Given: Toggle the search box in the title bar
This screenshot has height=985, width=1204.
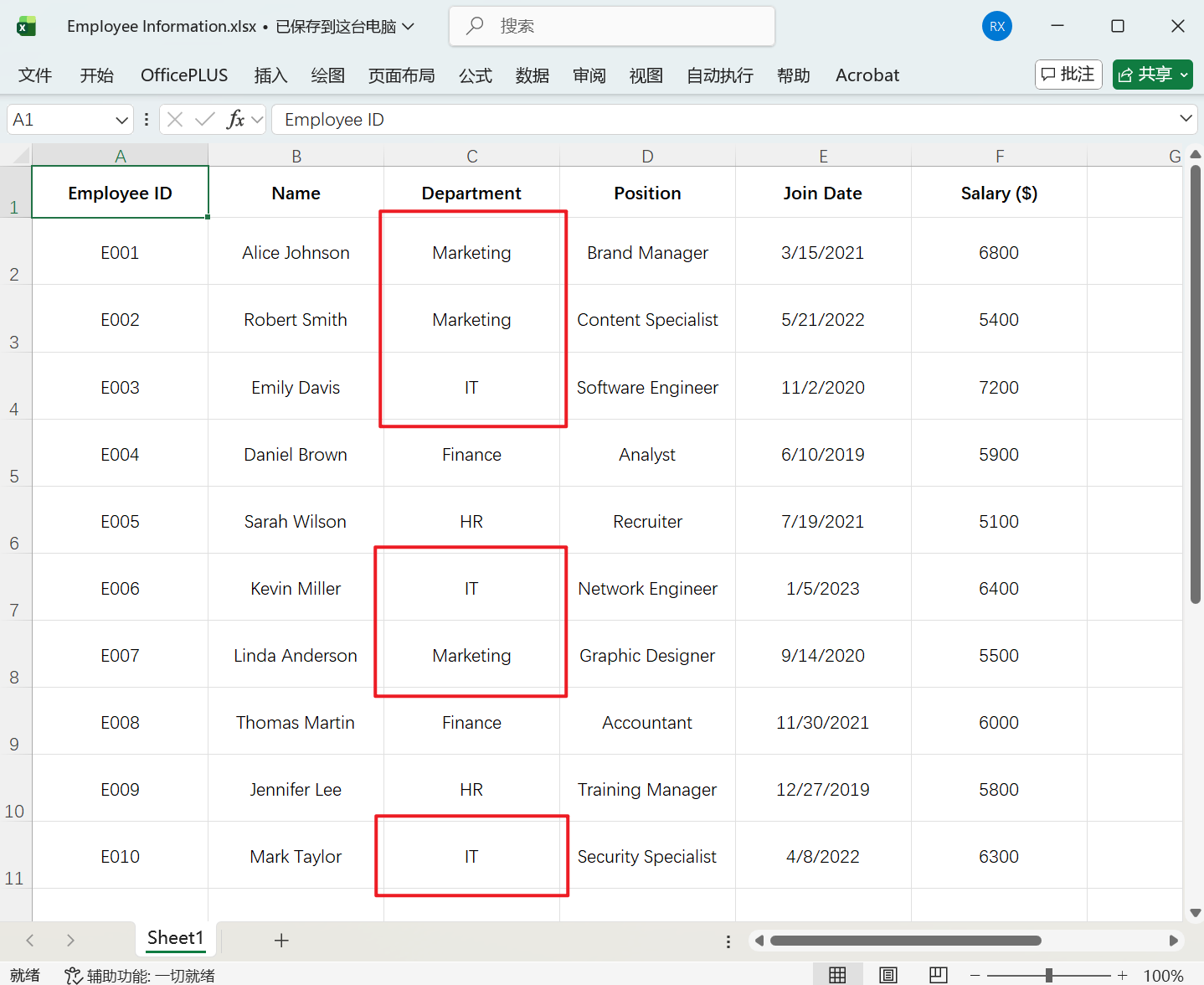Looking at the screenshot, I should [x=611, y=26].
